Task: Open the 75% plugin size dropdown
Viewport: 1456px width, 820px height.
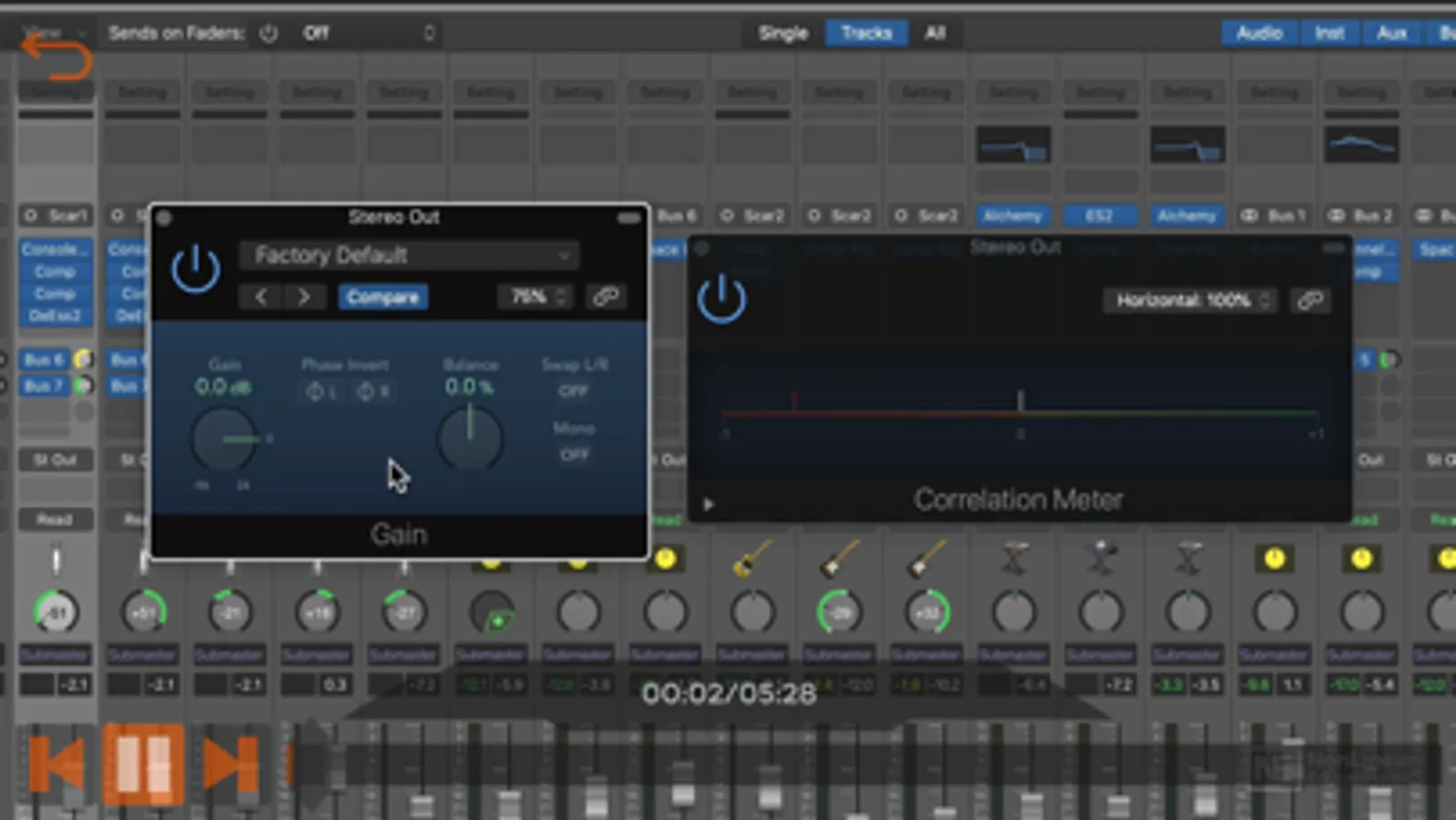Action: 535,297
